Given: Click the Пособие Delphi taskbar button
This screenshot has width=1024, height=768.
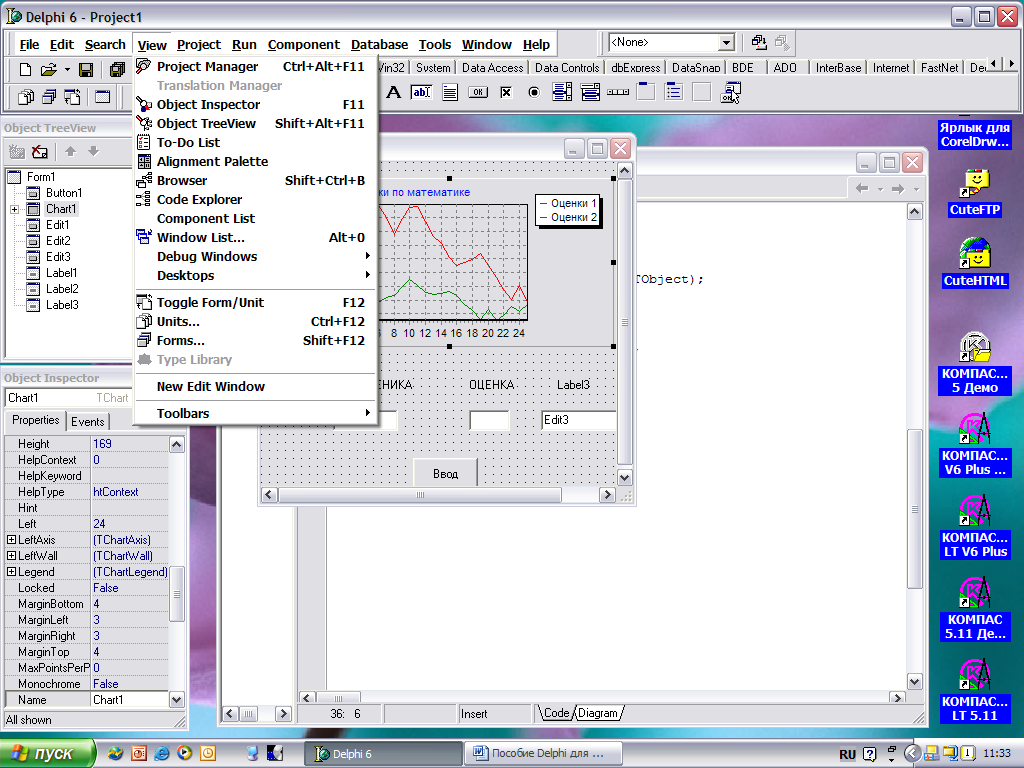Looking at the screenshot, I should coord(542,753).
